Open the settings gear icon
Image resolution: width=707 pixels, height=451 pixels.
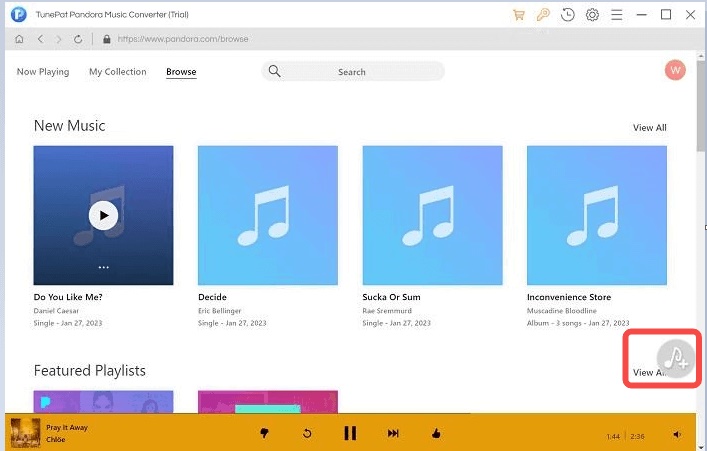click(592, 15)
